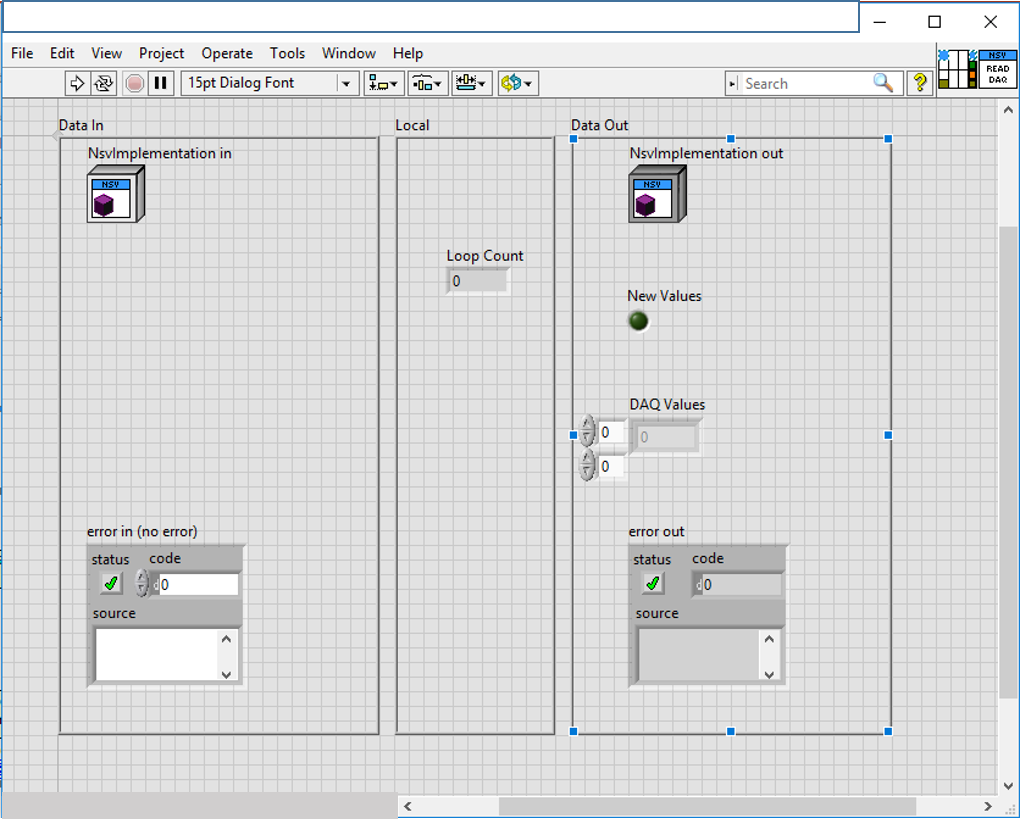Image resolution: width=1020 pixels, height=819 pixels.
Task: Toggle error in status checkmark
Action: (x=111, y=584)
